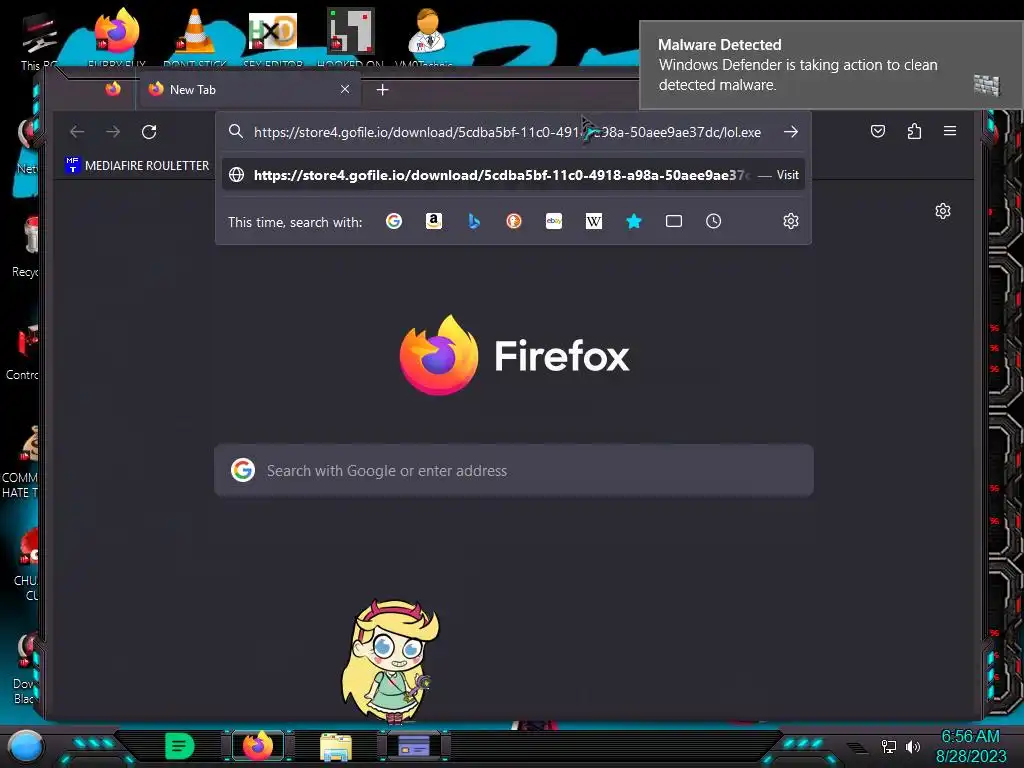This screenshot has height=768, width=1024.
Task: Search this time with eBay icon
Action: pyautogui.click(x=554, y=221)
